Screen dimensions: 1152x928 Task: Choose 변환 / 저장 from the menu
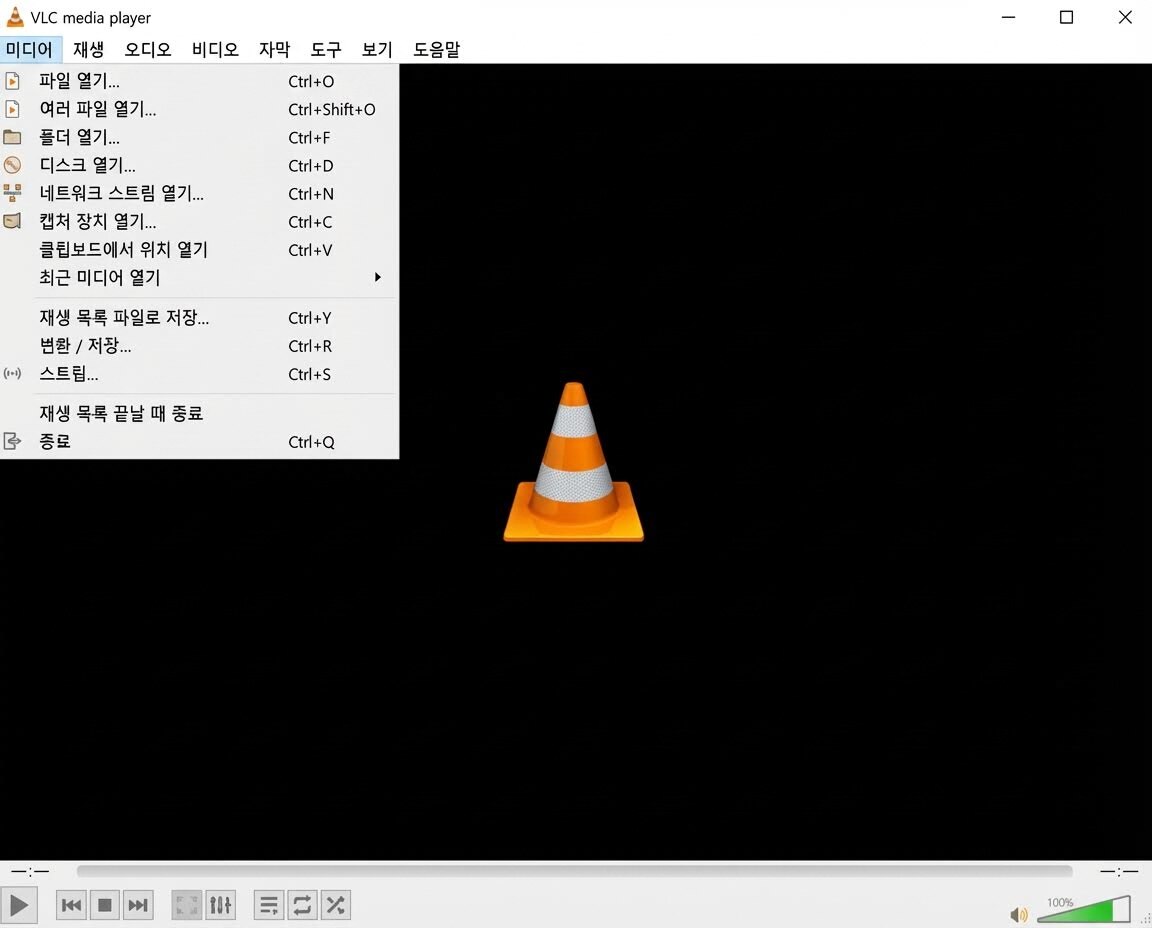83,346
